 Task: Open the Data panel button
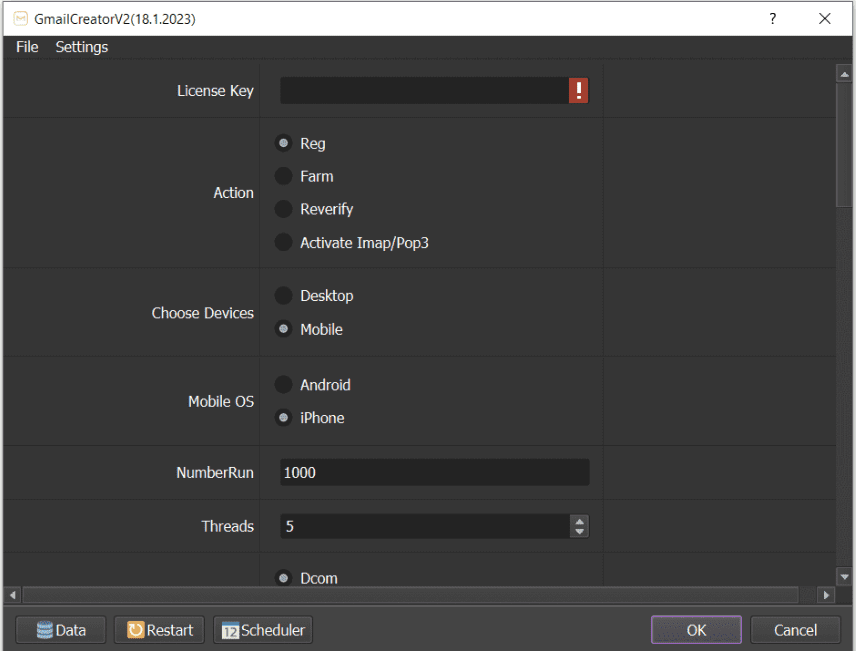click(61, 630)
